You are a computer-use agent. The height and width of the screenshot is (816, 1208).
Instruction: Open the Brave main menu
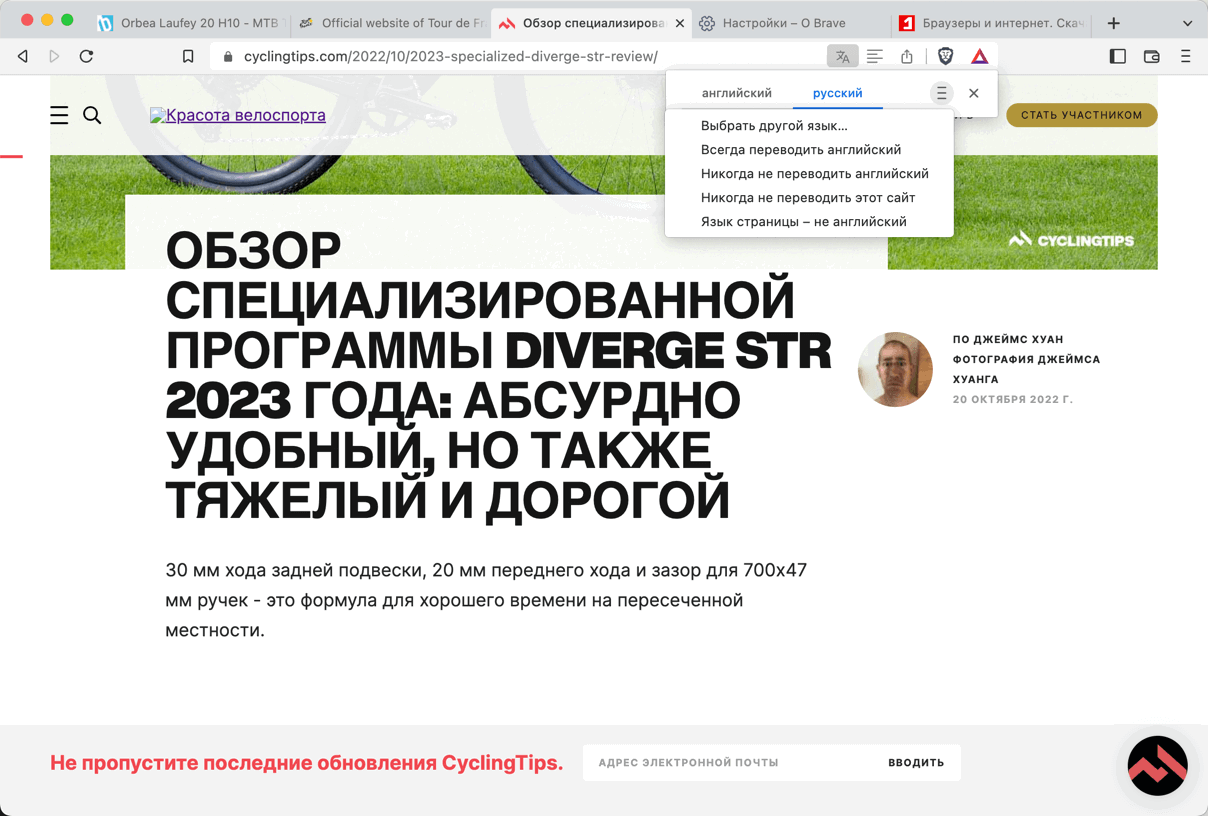point(1186,57)
